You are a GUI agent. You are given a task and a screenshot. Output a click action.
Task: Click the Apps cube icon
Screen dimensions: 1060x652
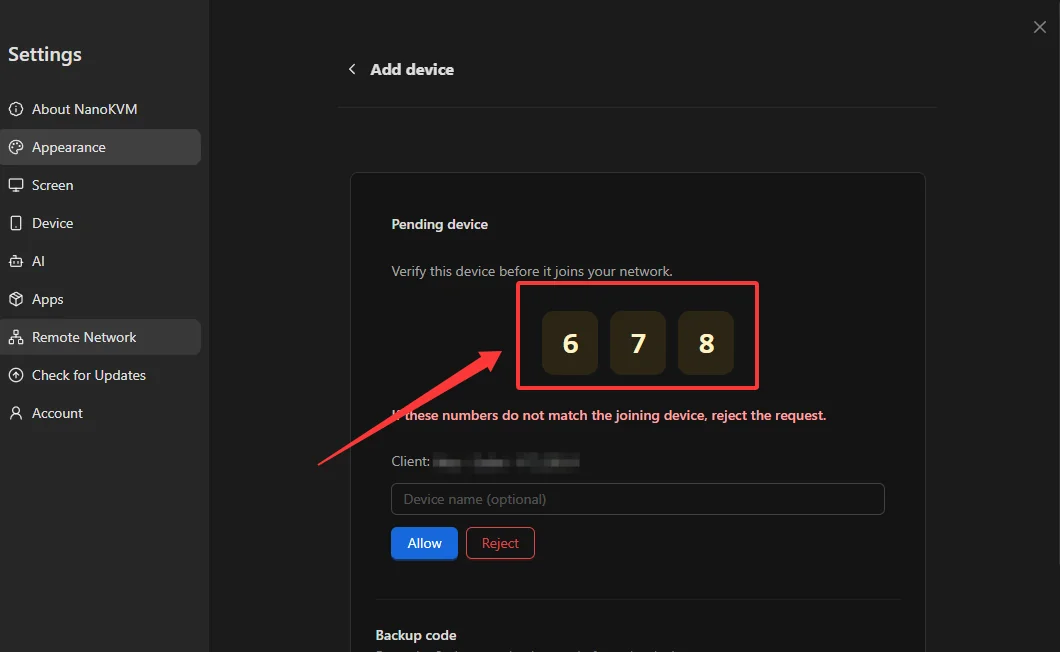(x=16, y=299)
